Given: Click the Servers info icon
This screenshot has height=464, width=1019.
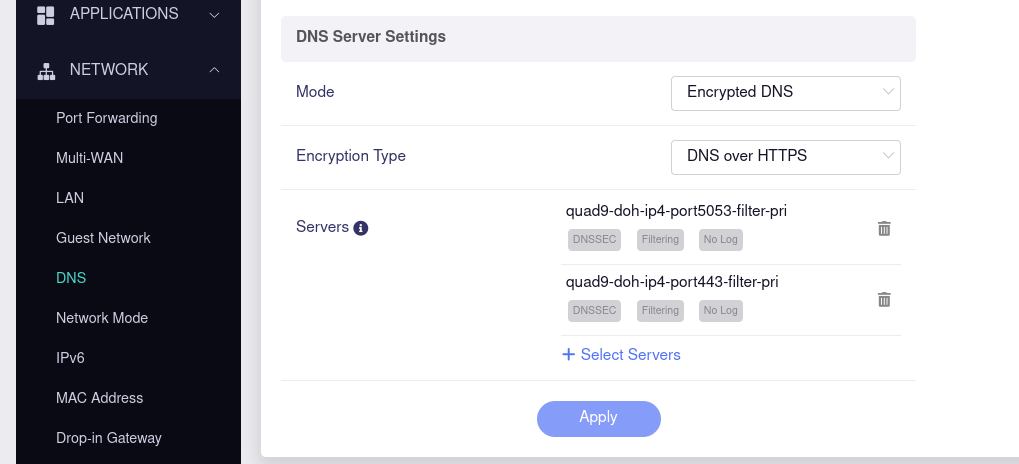Looking at the screenshot, I should [361, 228].
